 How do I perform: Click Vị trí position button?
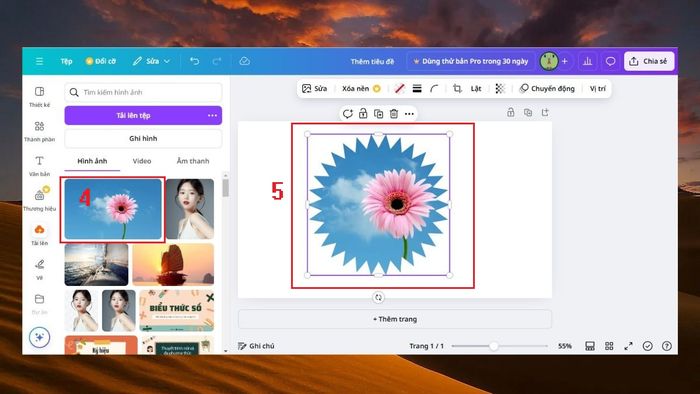point(598,88)
